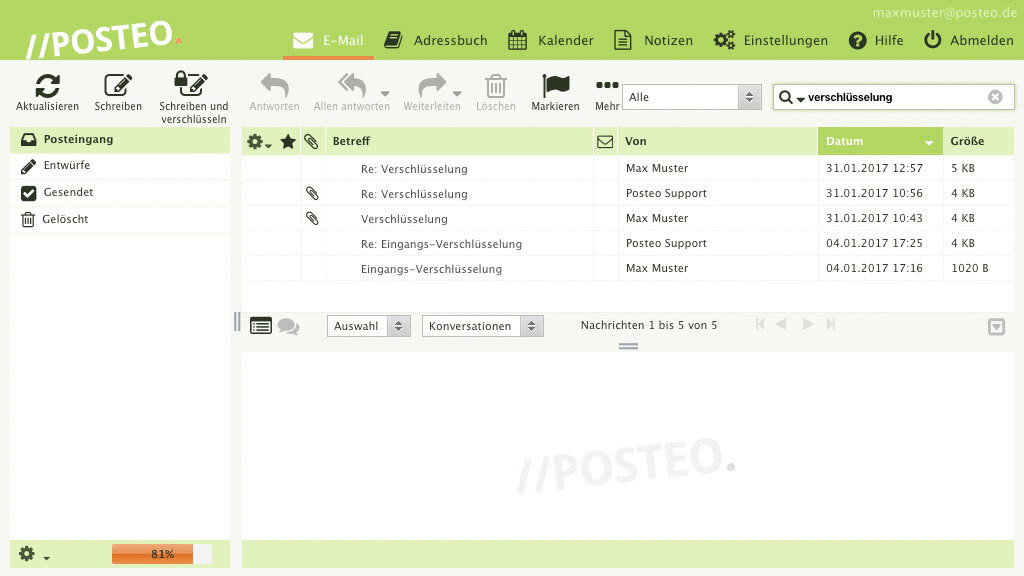Image resolution: width=1024 pixels, height=576 pixels.
Task: Open the 12:57 Re: Verschlüsselung message
Action: pyautogui.click(x=628, y=168)
